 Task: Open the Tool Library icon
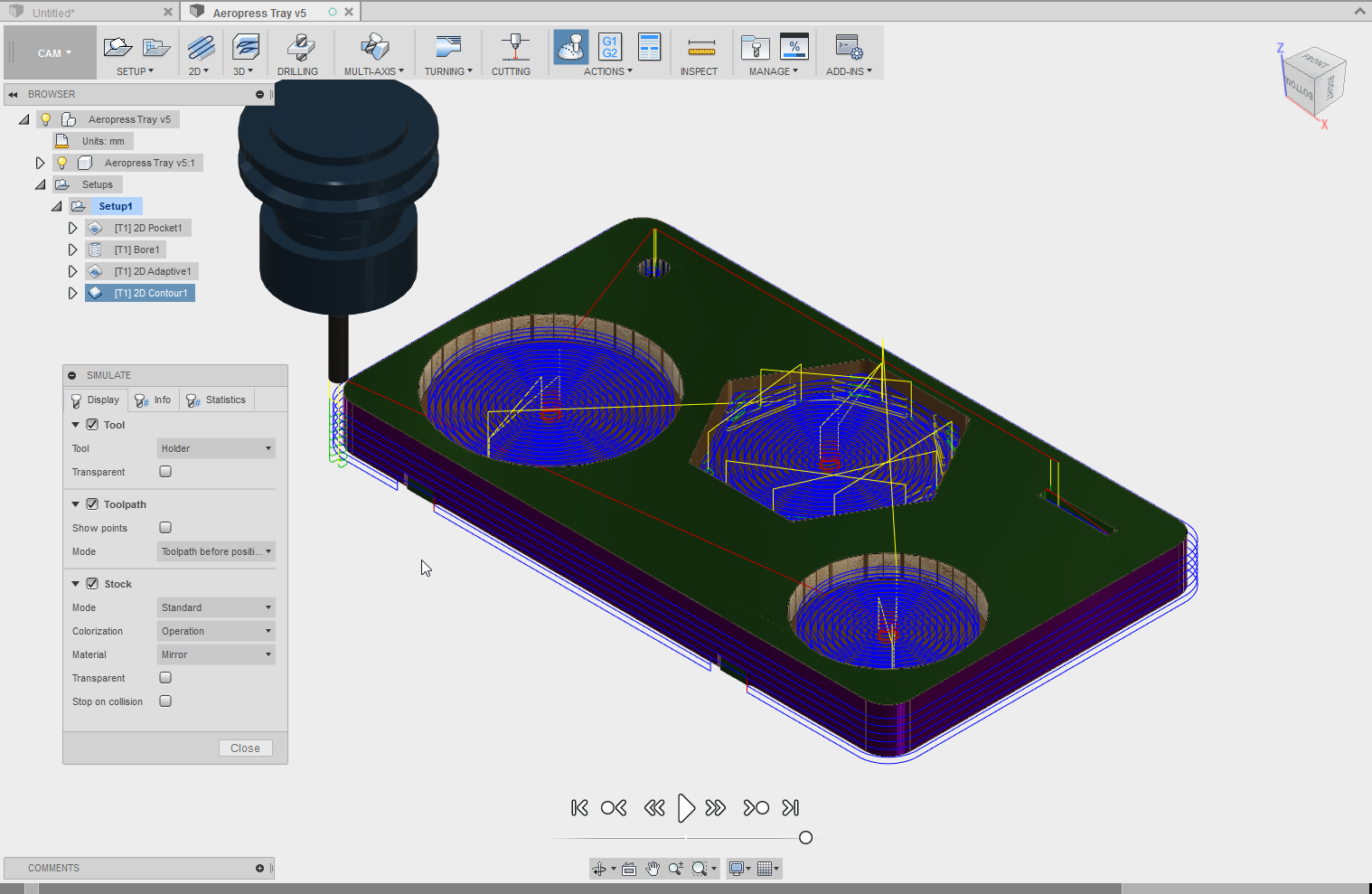click(x=755, y=47)
